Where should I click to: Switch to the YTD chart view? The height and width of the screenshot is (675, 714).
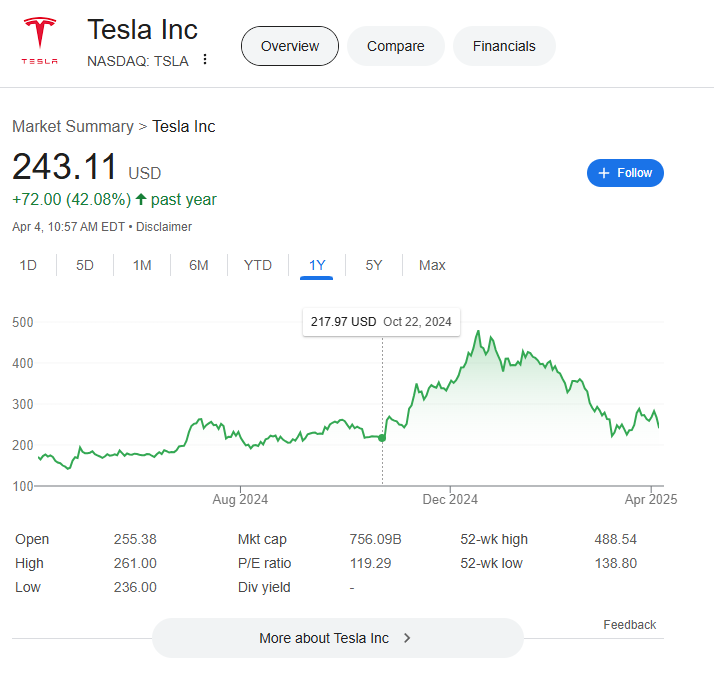(258, 265)
